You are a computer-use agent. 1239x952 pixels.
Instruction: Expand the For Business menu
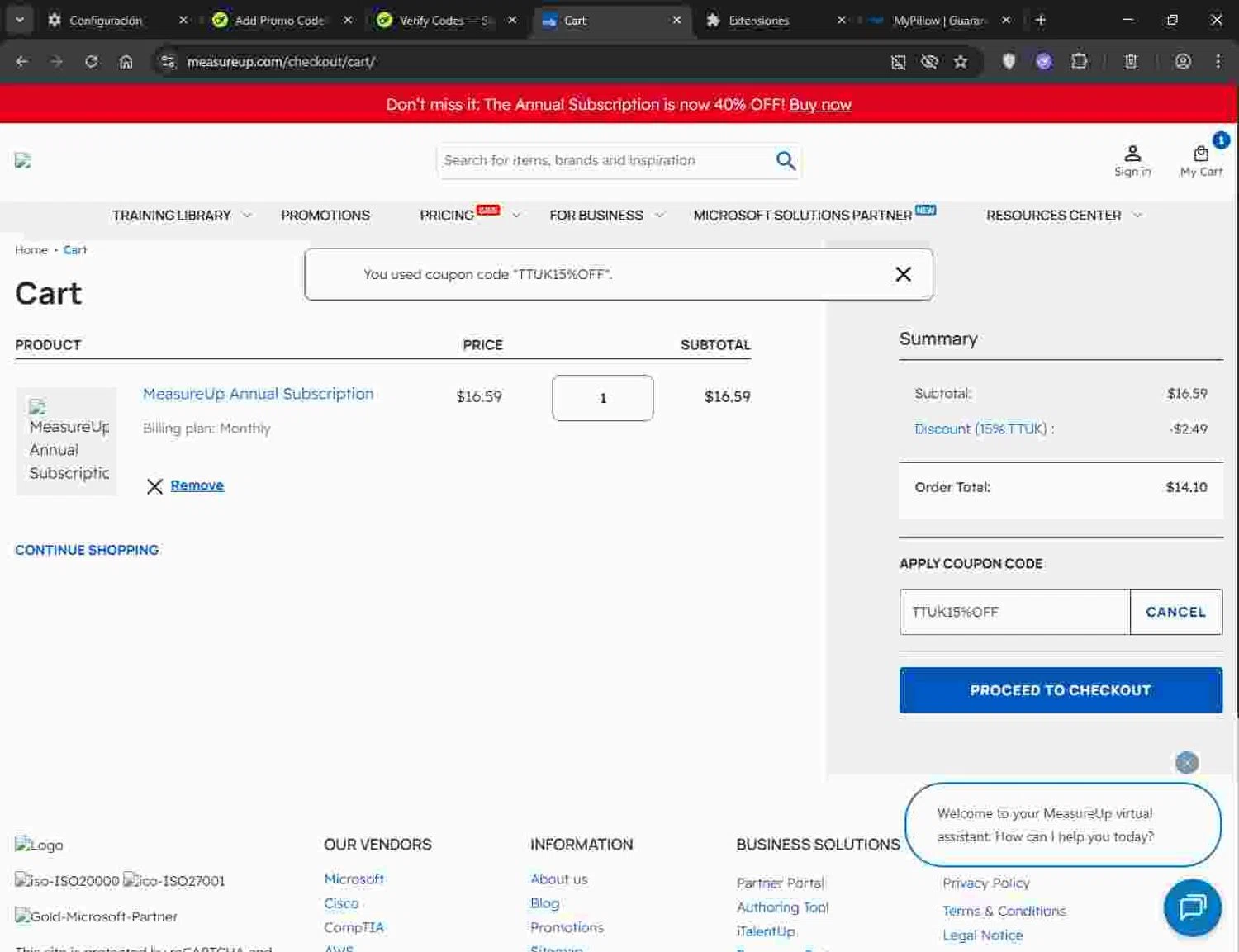click(x=606, y=215)
